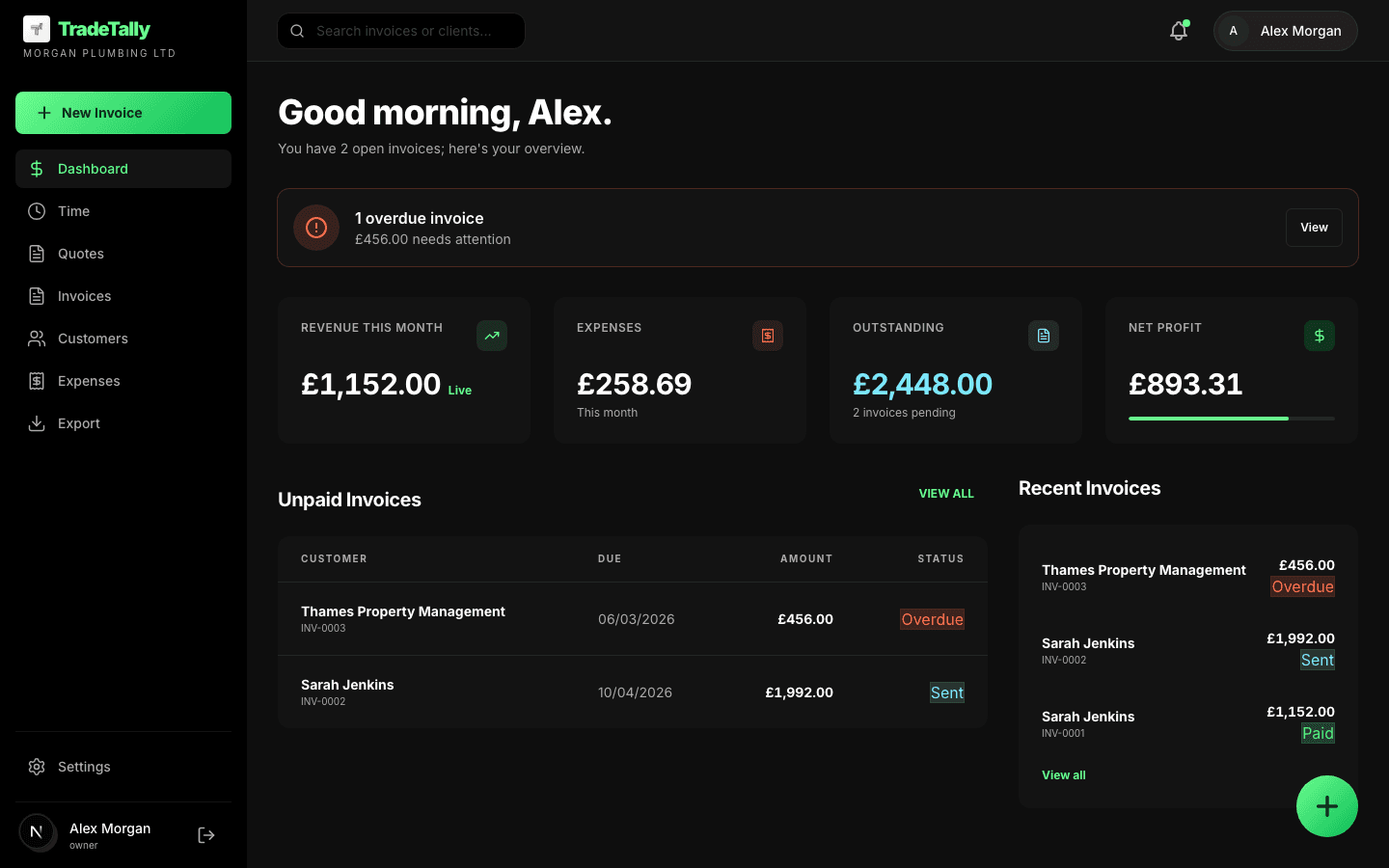The image size is (1389, 868).
Task: Click the green floating plus button
Action: click(1327, 806)
